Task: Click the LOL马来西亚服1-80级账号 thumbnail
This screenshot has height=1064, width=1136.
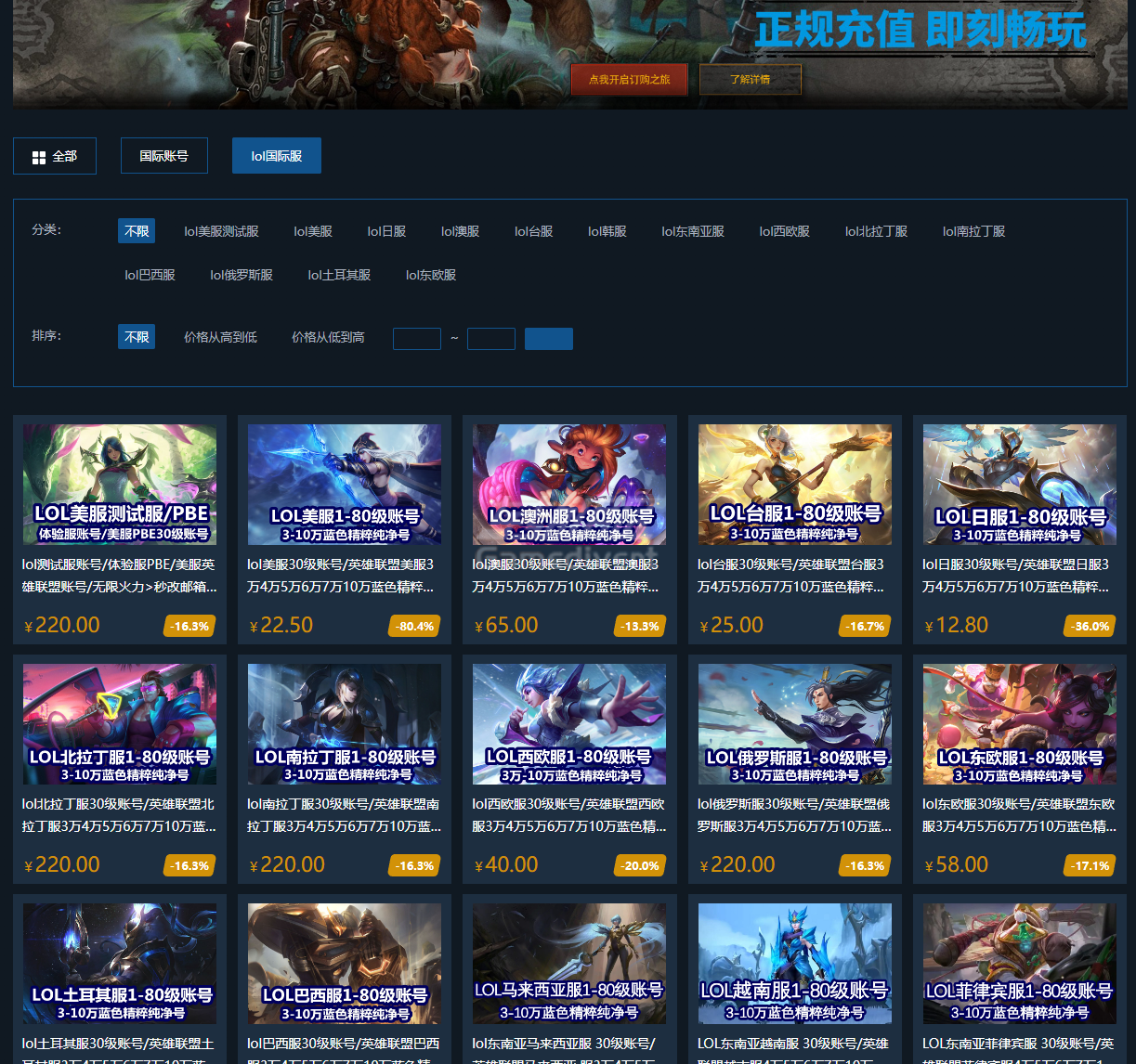Action: 569,964
